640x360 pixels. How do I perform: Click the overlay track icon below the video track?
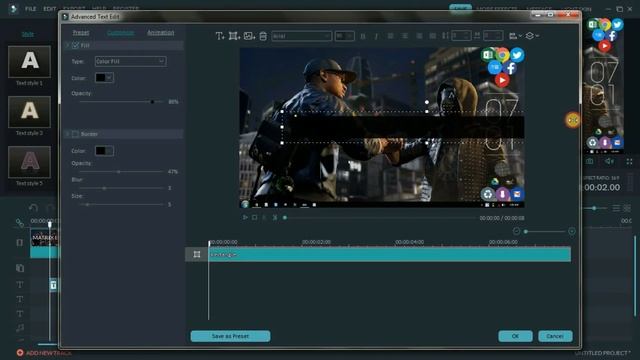click(20, 268)
